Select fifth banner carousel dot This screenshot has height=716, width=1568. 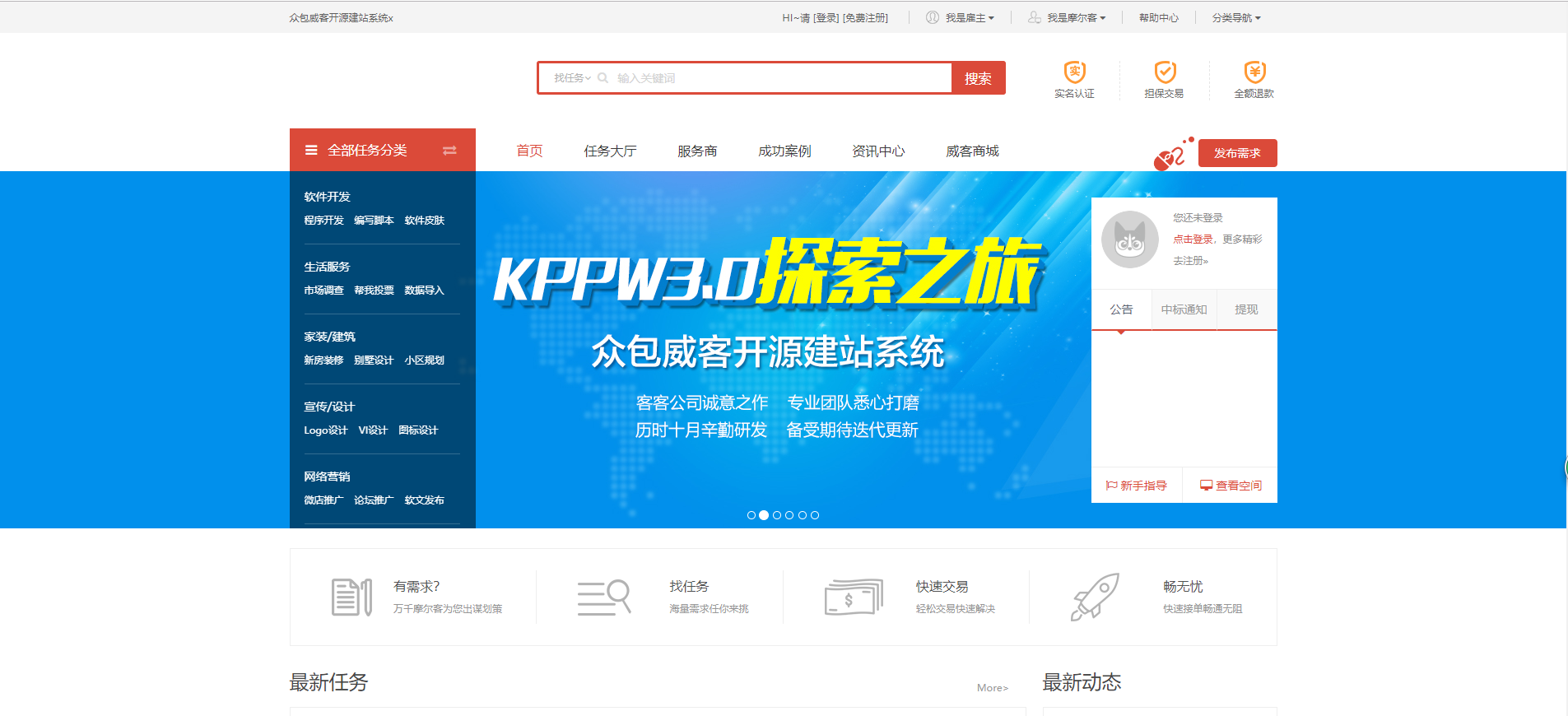pos(803,515)
